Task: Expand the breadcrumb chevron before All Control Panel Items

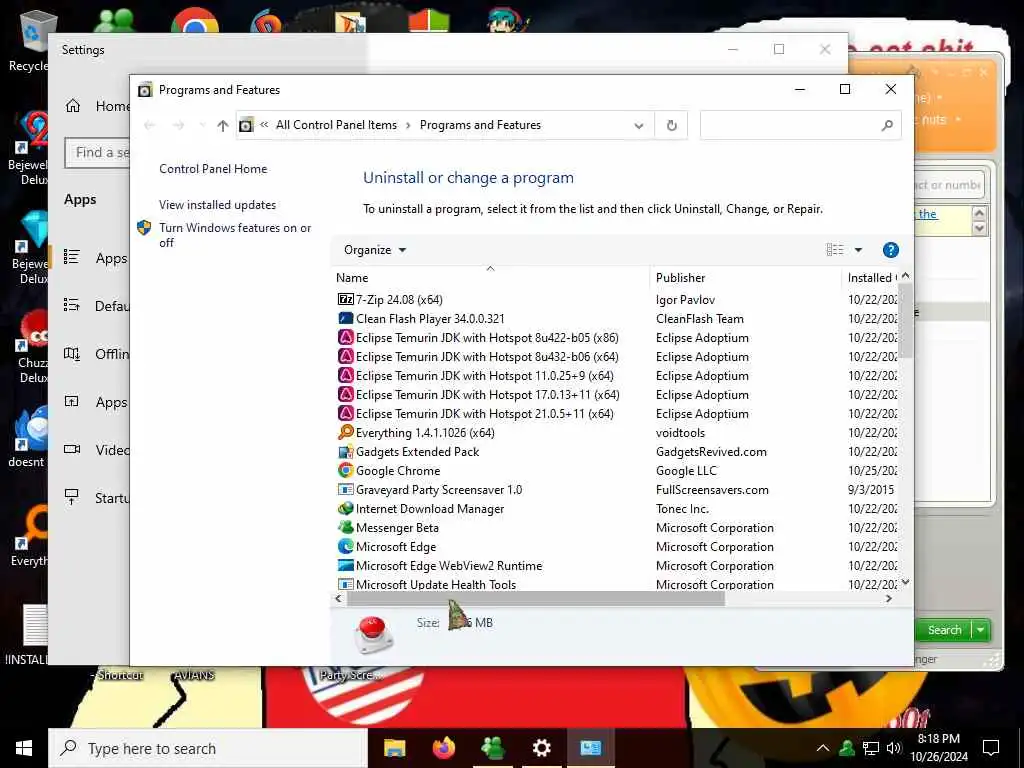Action: 264,125
